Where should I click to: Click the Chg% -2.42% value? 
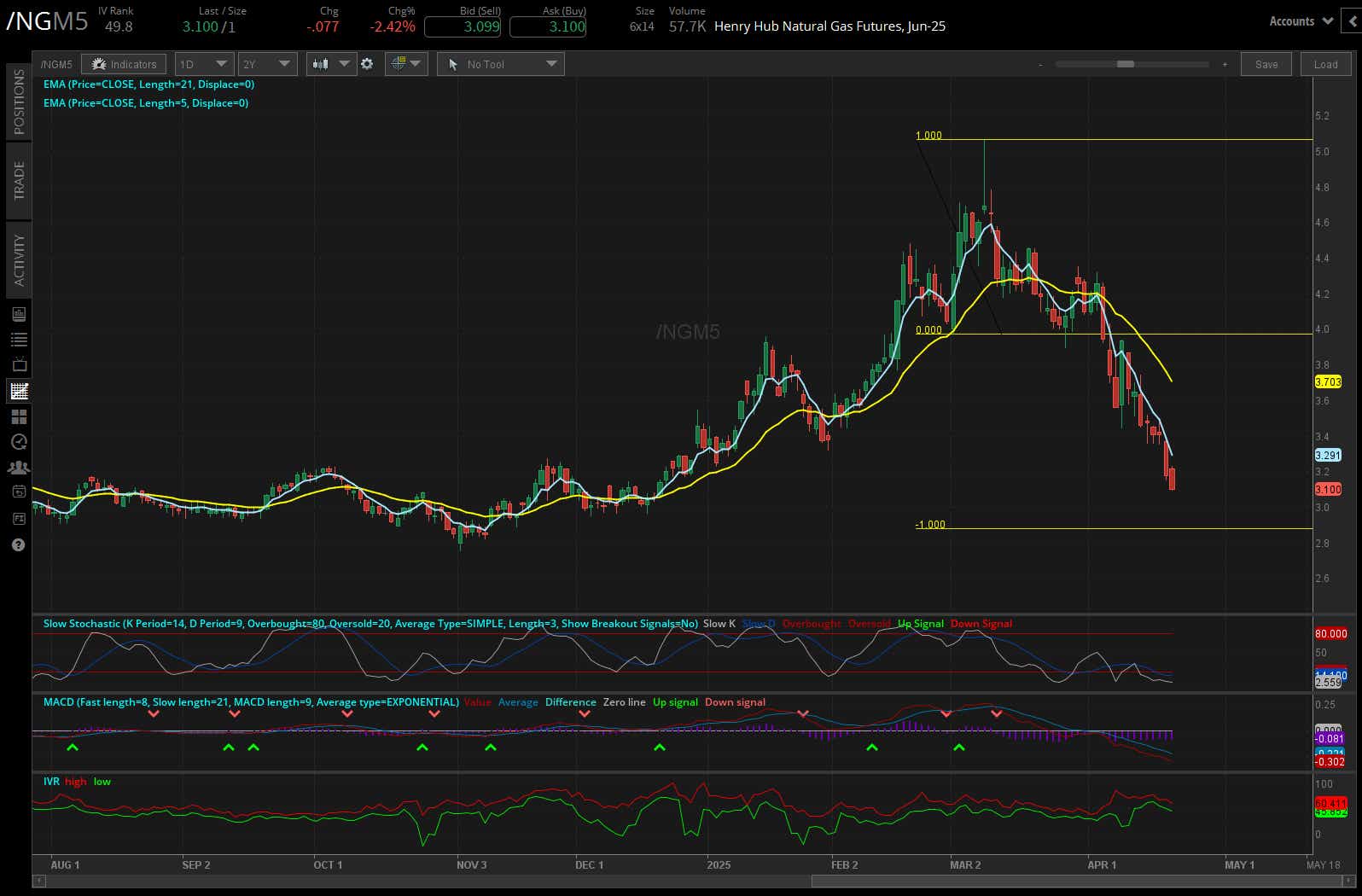tap(393, 26)
